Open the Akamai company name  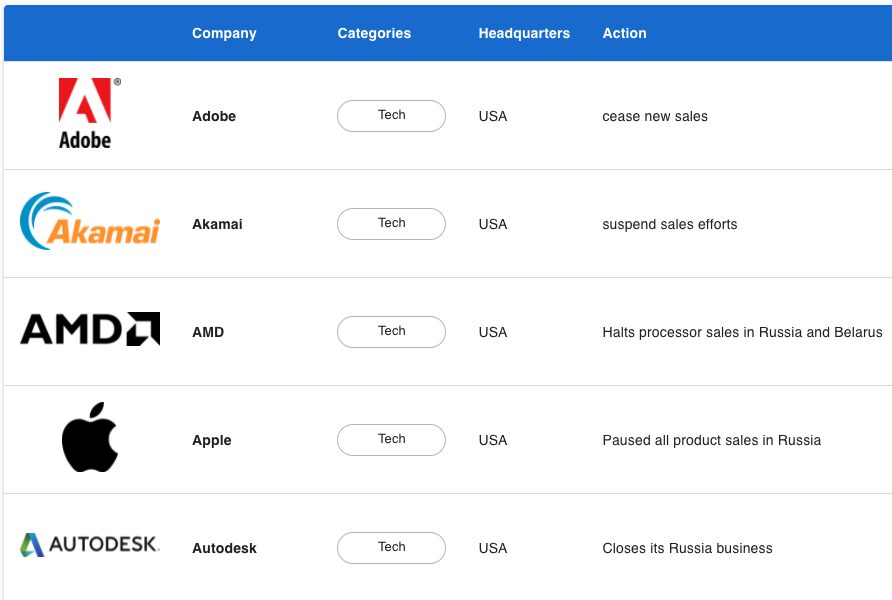click(217, 224)
